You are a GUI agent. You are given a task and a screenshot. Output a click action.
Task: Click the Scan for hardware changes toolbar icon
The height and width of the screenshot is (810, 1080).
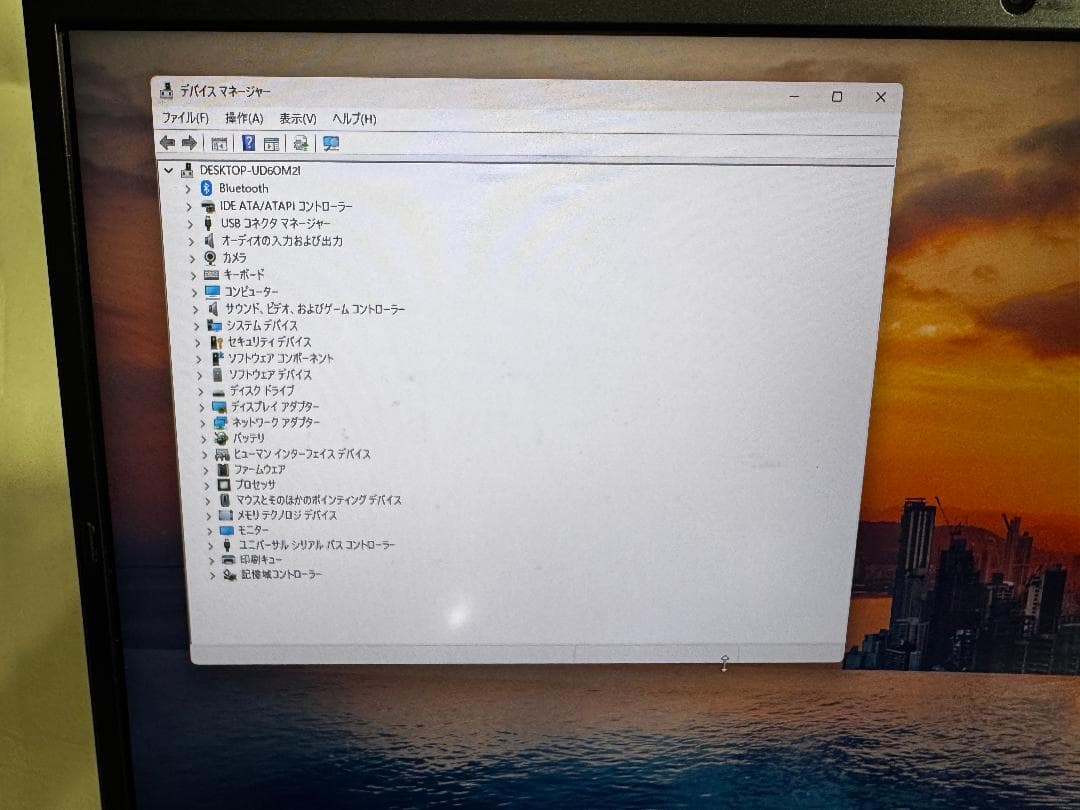point(302,143)
